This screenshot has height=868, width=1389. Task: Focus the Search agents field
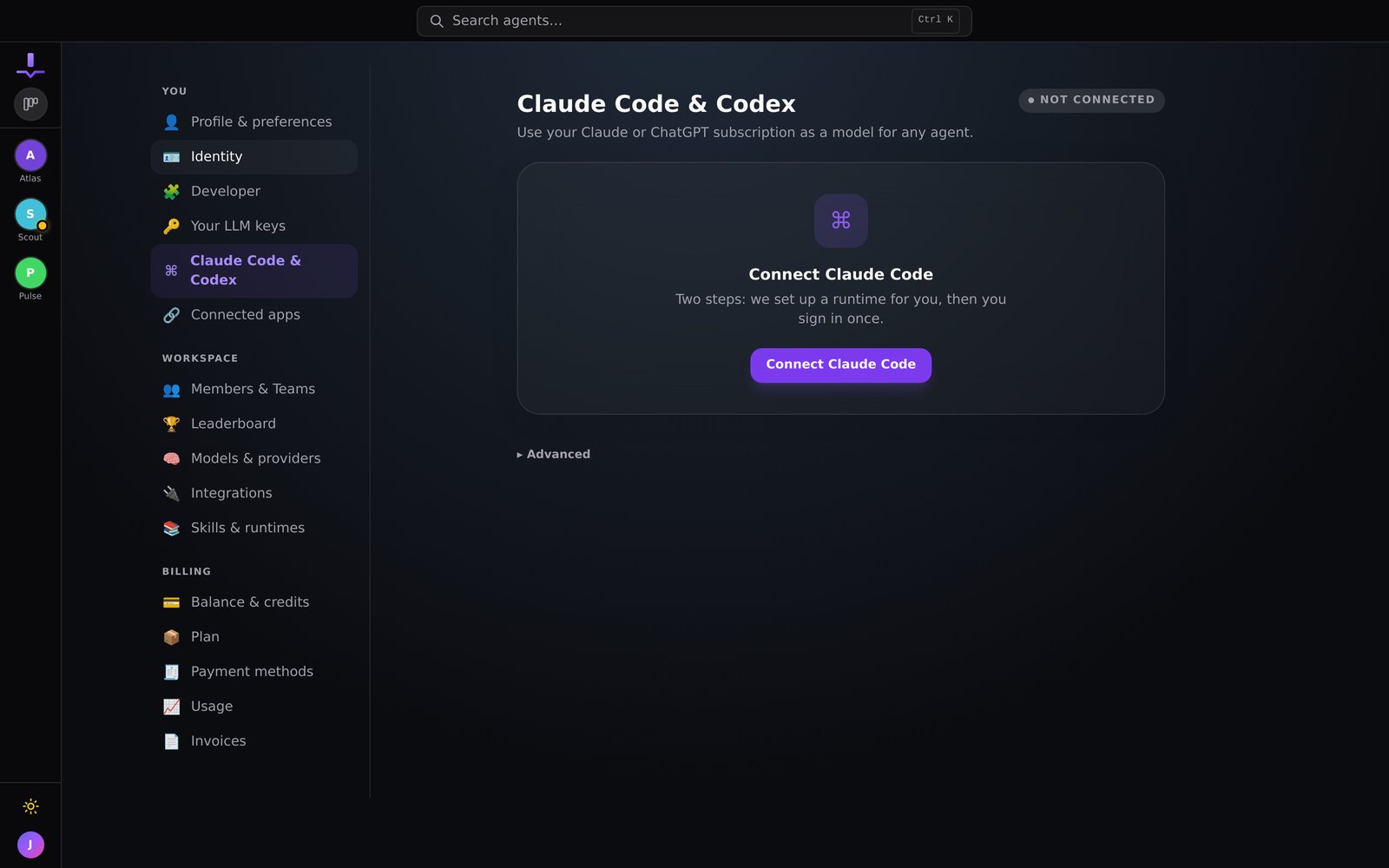(x=694, y=21)
